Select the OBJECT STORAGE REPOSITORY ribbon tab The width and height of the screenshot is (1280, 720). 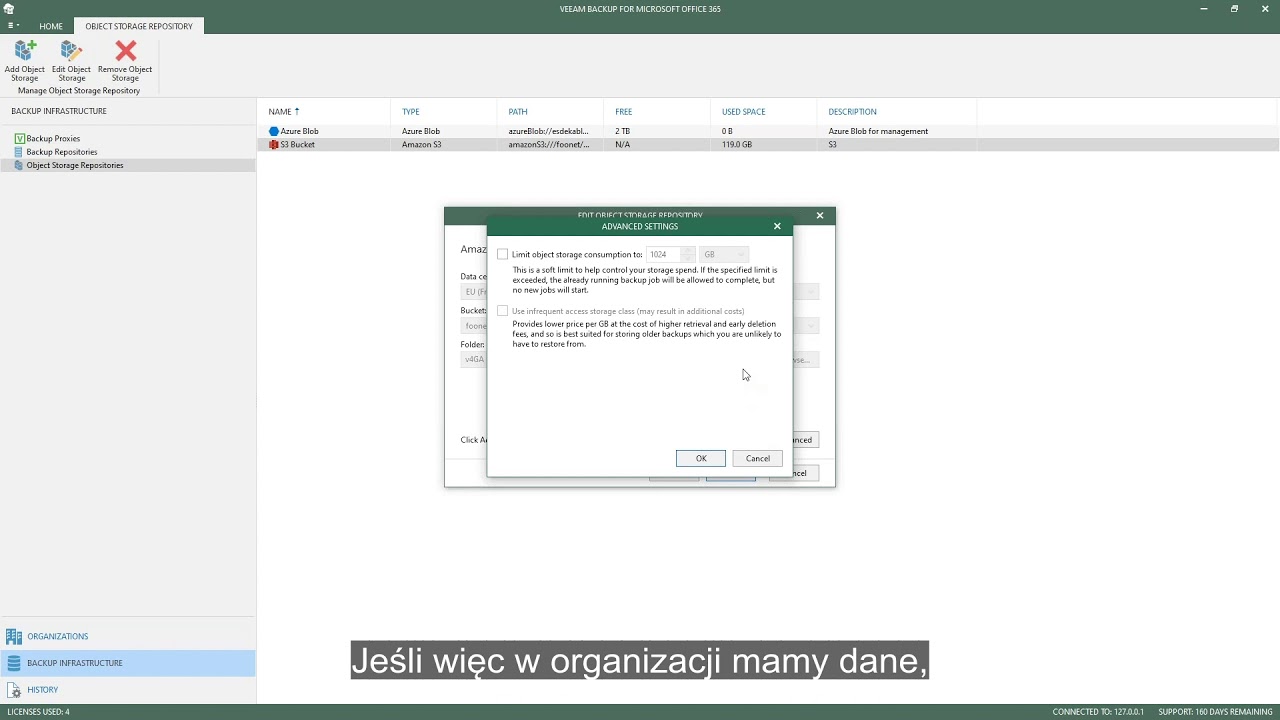click(139, 26)
